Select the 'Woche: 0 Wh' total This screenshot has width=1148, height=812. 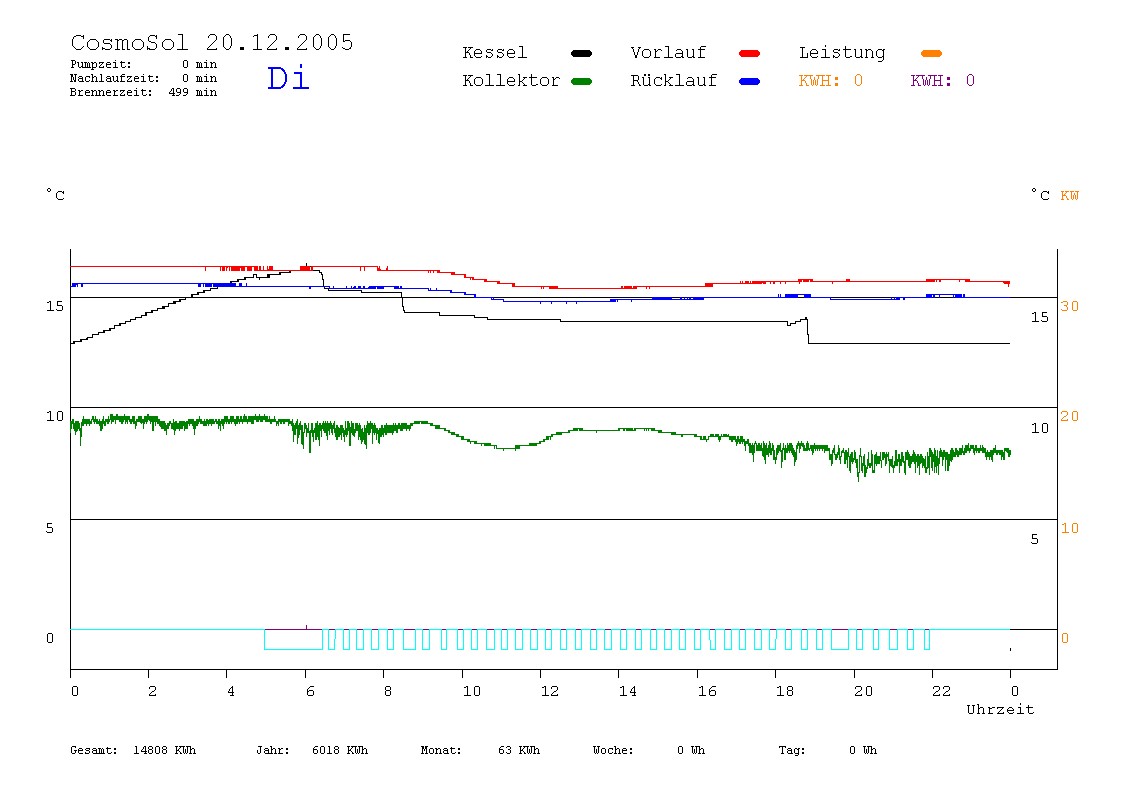coord(649,750)
